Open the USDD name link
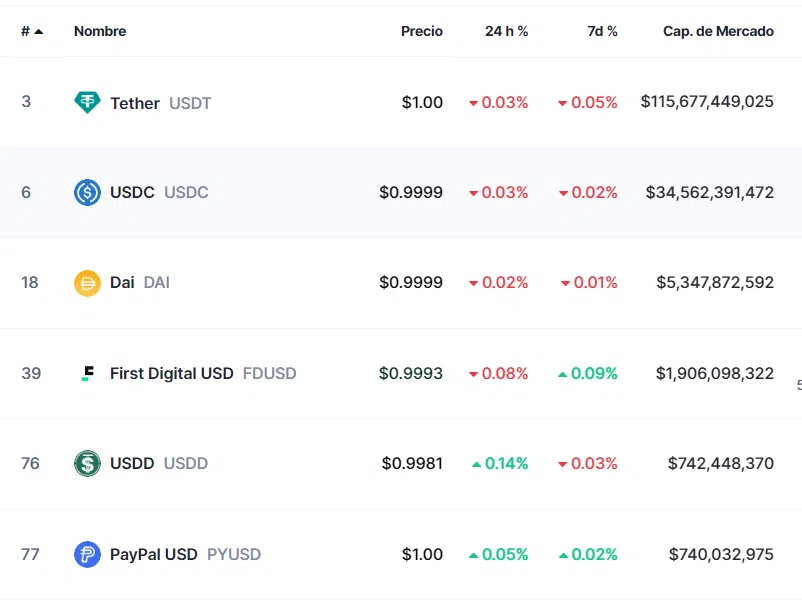Viewport: 802px width, 601px height. (159, 463)
